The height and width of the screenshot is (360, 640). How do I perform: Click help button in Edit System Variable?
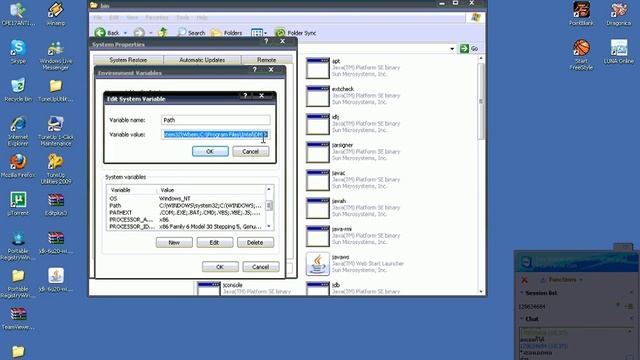[245, 96]
